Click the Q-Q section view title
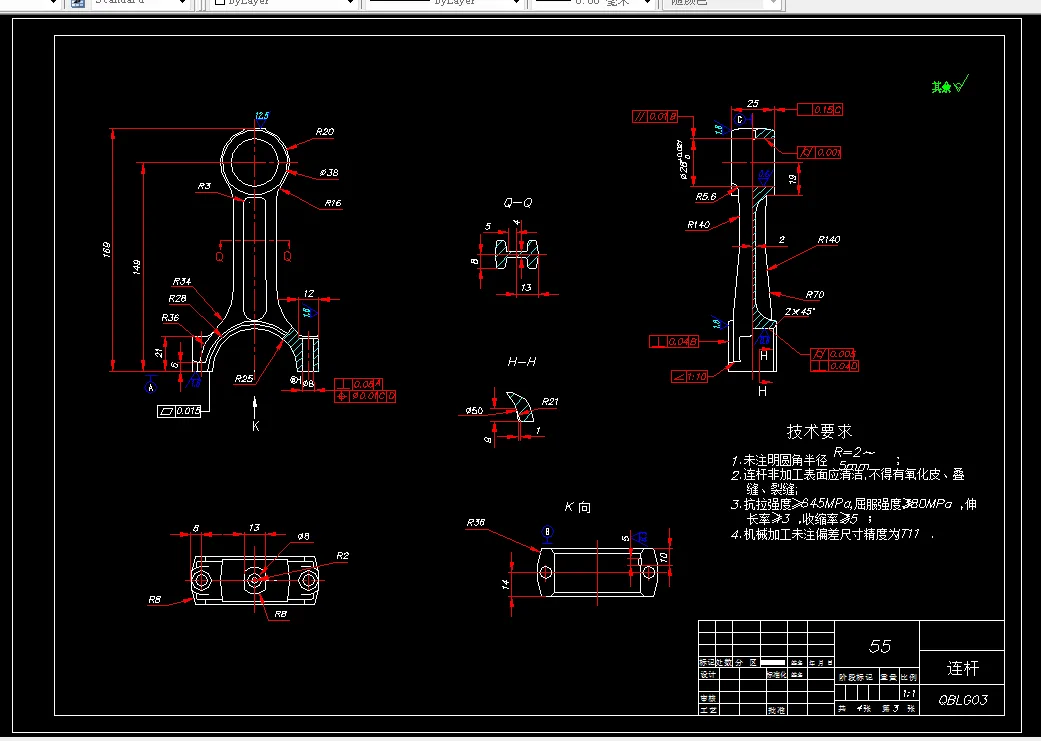The image size is (1041, 741). coord(517,202)
